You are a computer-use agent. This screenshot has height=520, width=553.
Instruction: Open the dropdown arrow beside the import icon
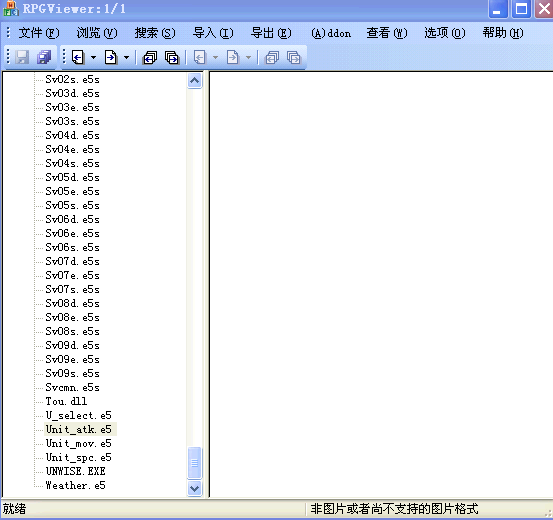coord(93,58)
